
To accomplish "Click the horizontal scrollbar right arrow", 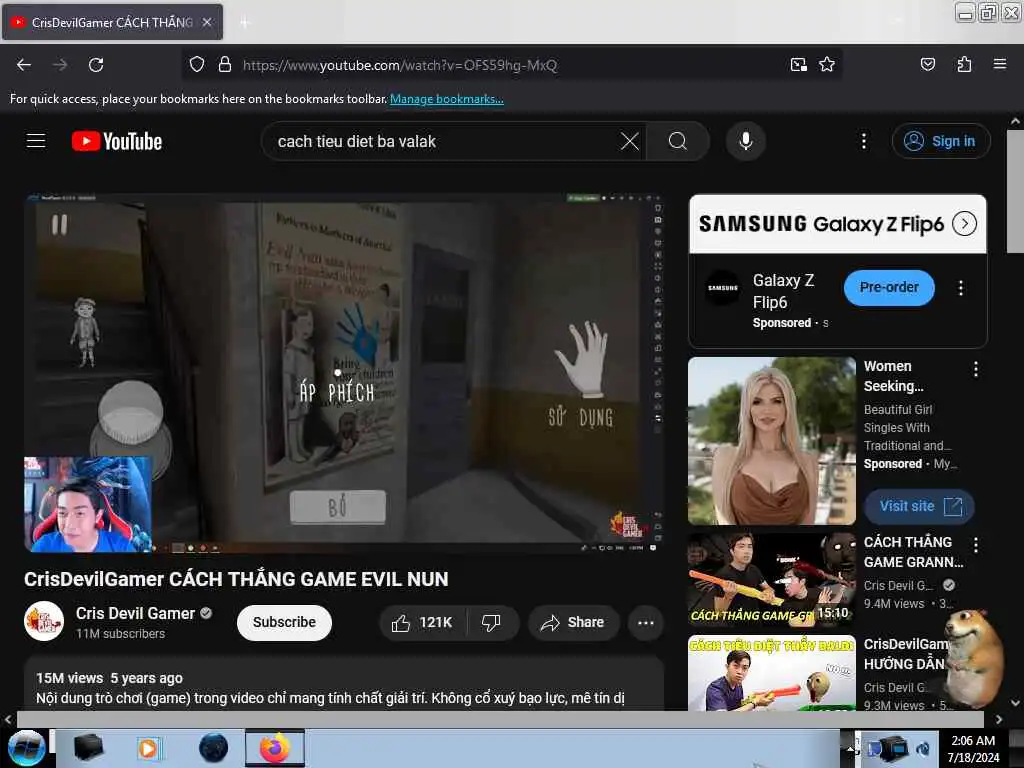I will [999, 719].
